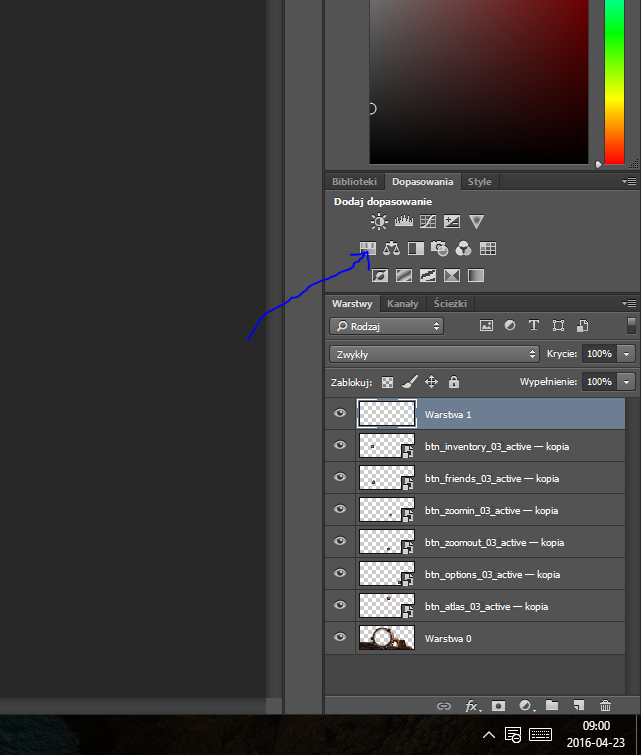Add an Exposure adjustment layer

click(452, 221)
